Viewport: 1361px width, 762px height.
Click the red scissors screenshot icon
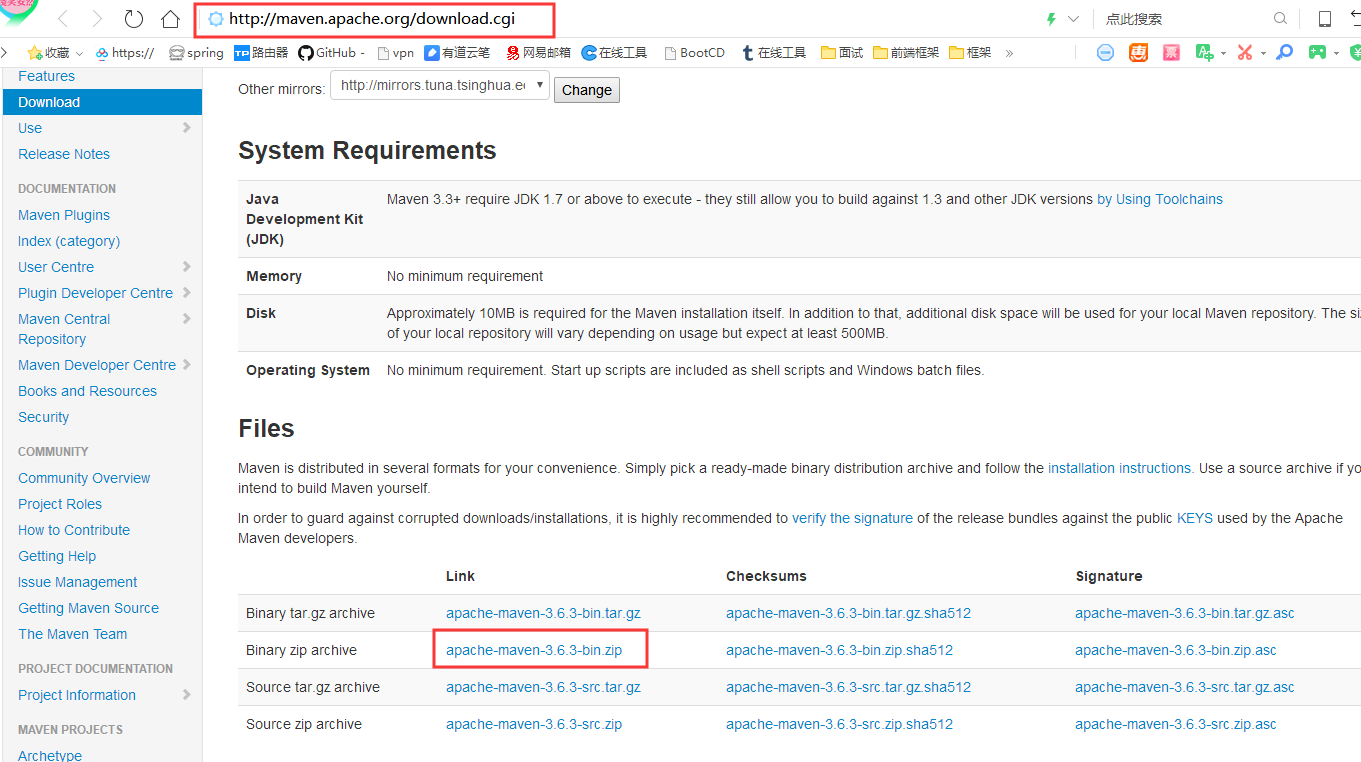[1245, 53]
